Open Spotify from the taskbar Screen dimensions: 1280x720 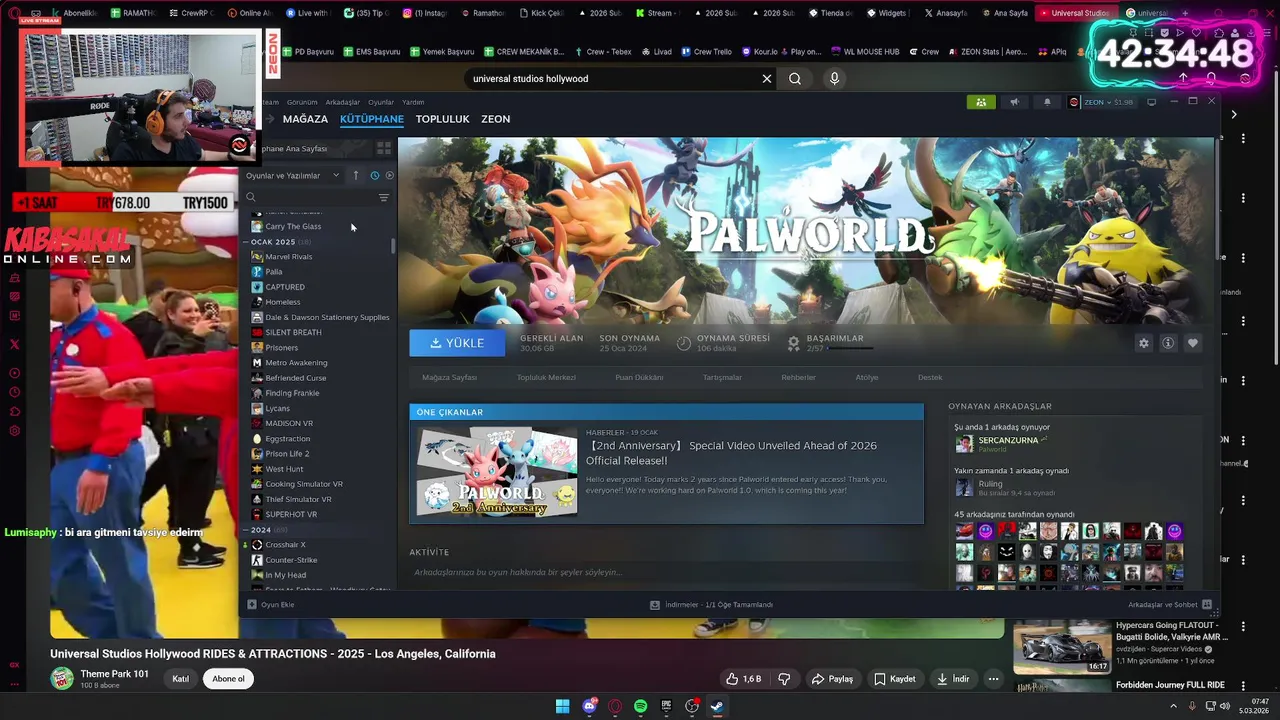641,706
